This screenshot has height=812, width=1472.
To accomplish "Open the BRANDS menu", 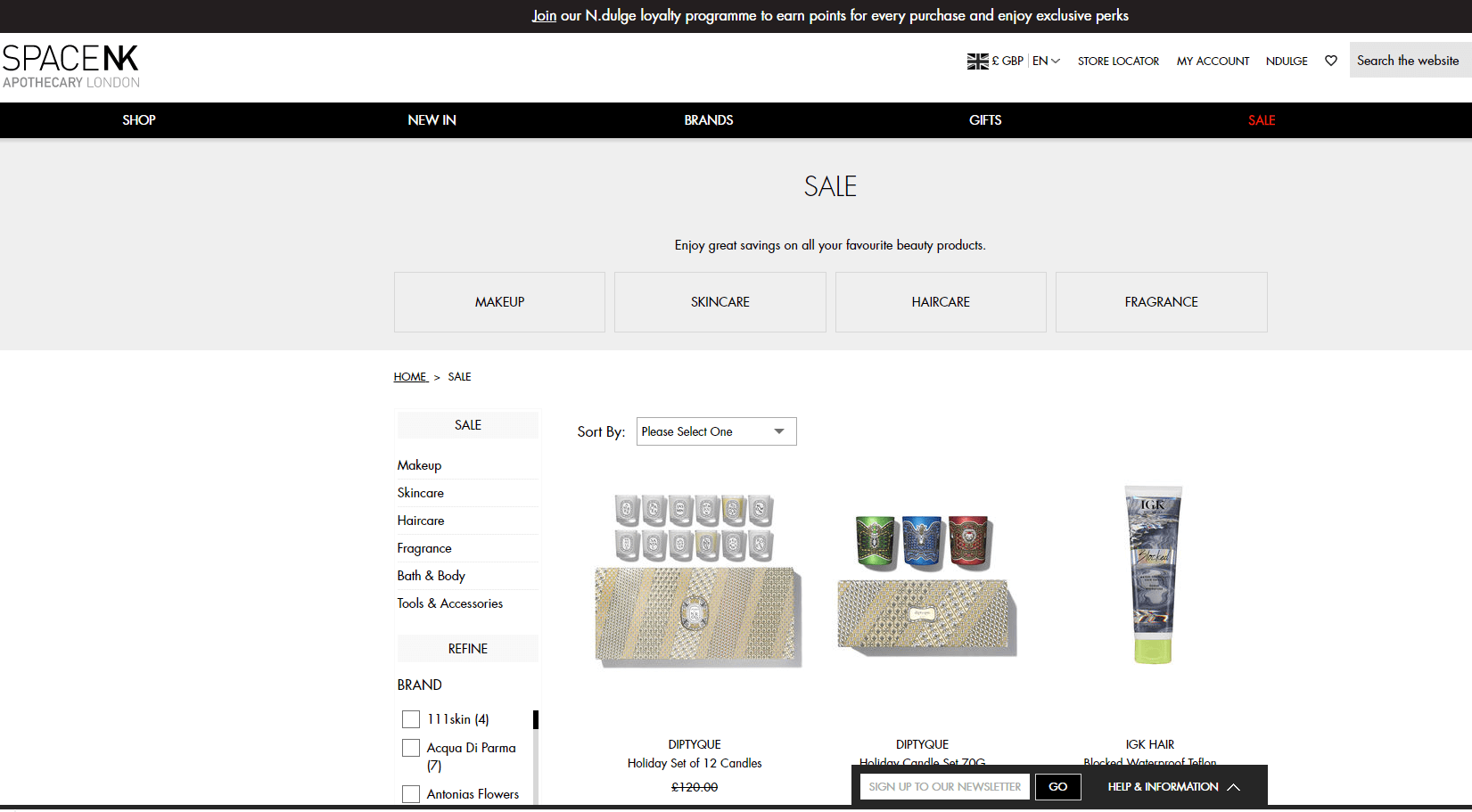I will click(709, 120).
